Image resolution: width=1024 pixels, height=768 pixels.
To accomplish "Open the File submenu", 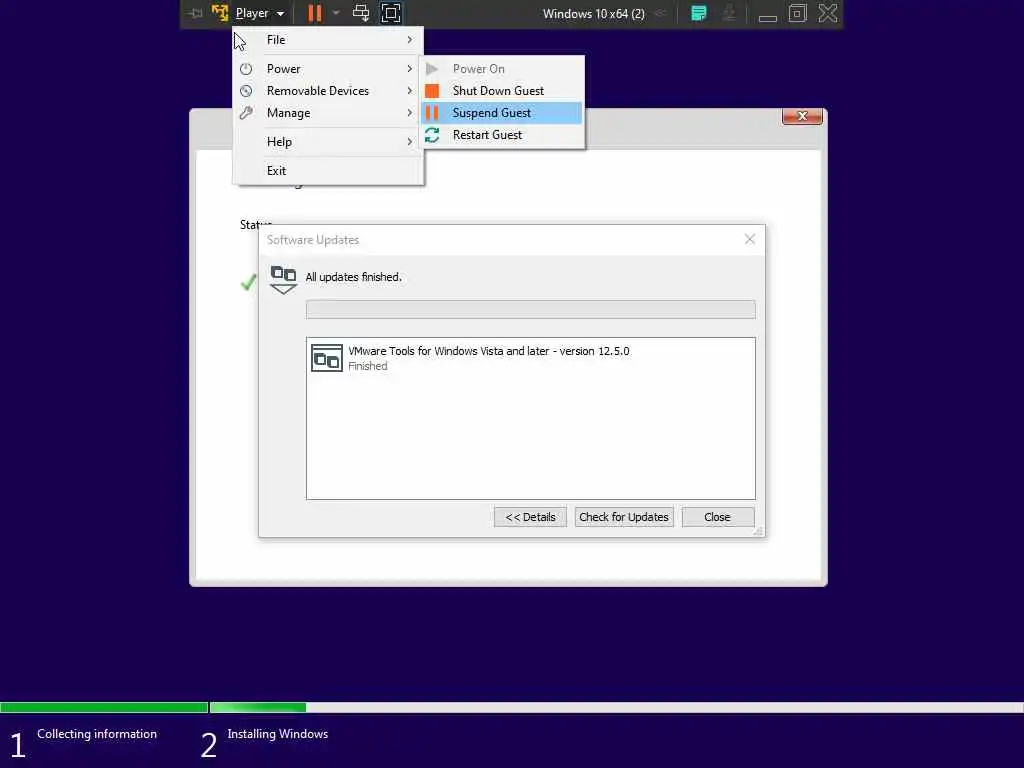I will pyautogui.click(x=328, y=40).
